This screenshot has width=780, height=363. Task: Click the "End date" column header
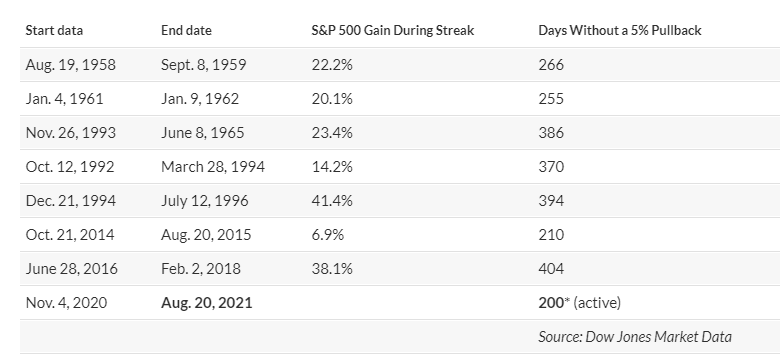click(186, 30)
